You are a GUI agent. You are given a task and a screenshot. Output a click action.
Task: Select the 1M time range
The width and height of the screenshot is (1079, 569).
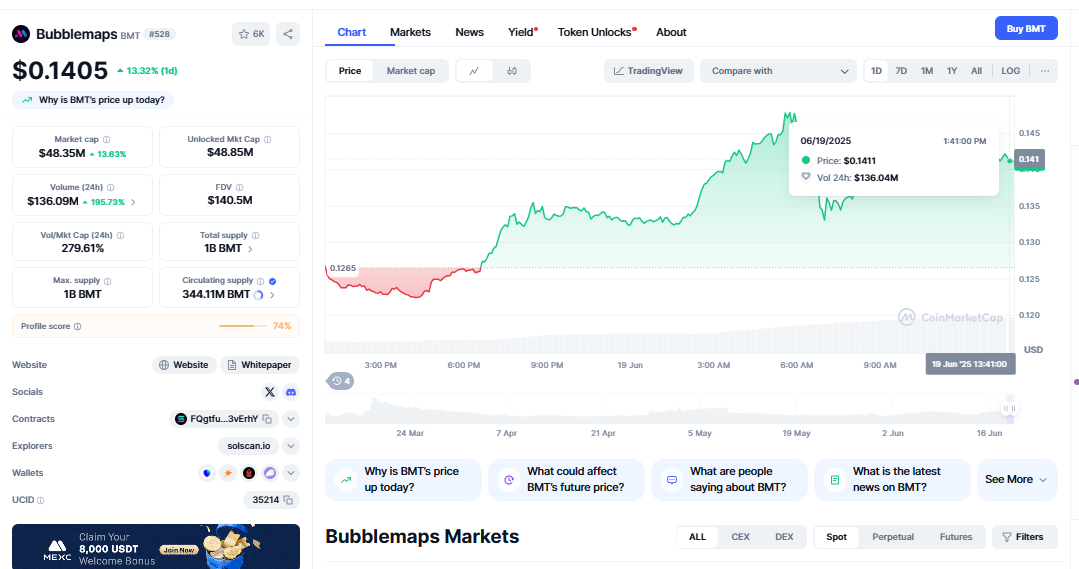pos(927,71)
